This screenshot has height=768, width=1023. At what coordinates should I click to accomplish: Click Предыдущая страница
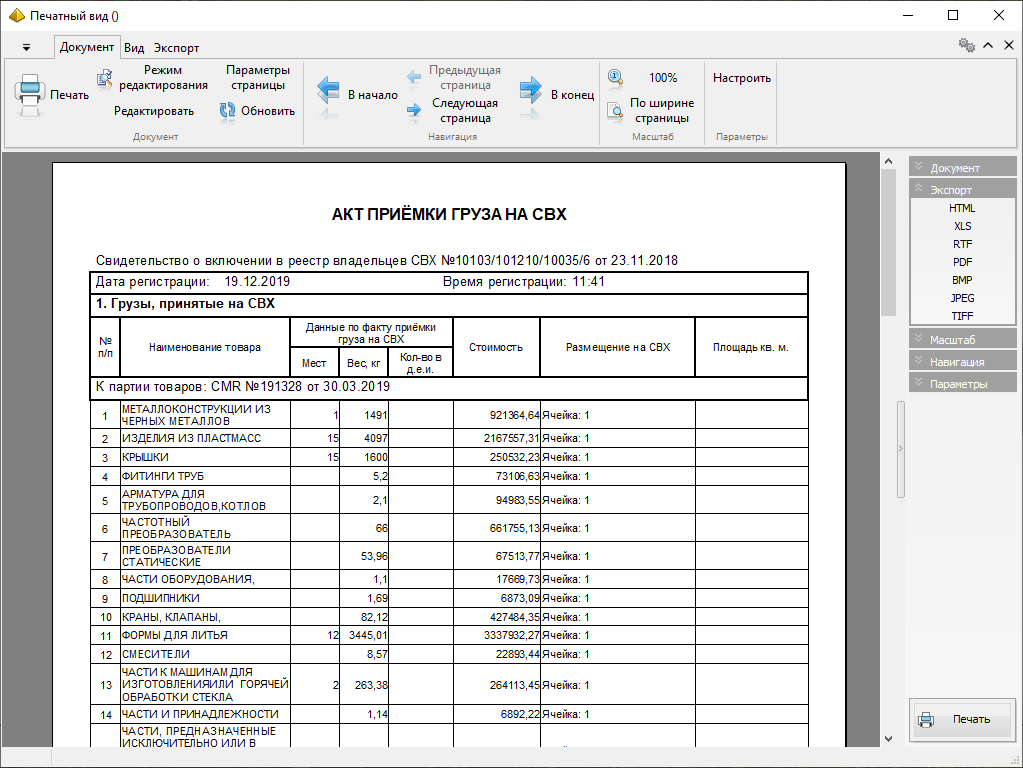tap(465, 77)
